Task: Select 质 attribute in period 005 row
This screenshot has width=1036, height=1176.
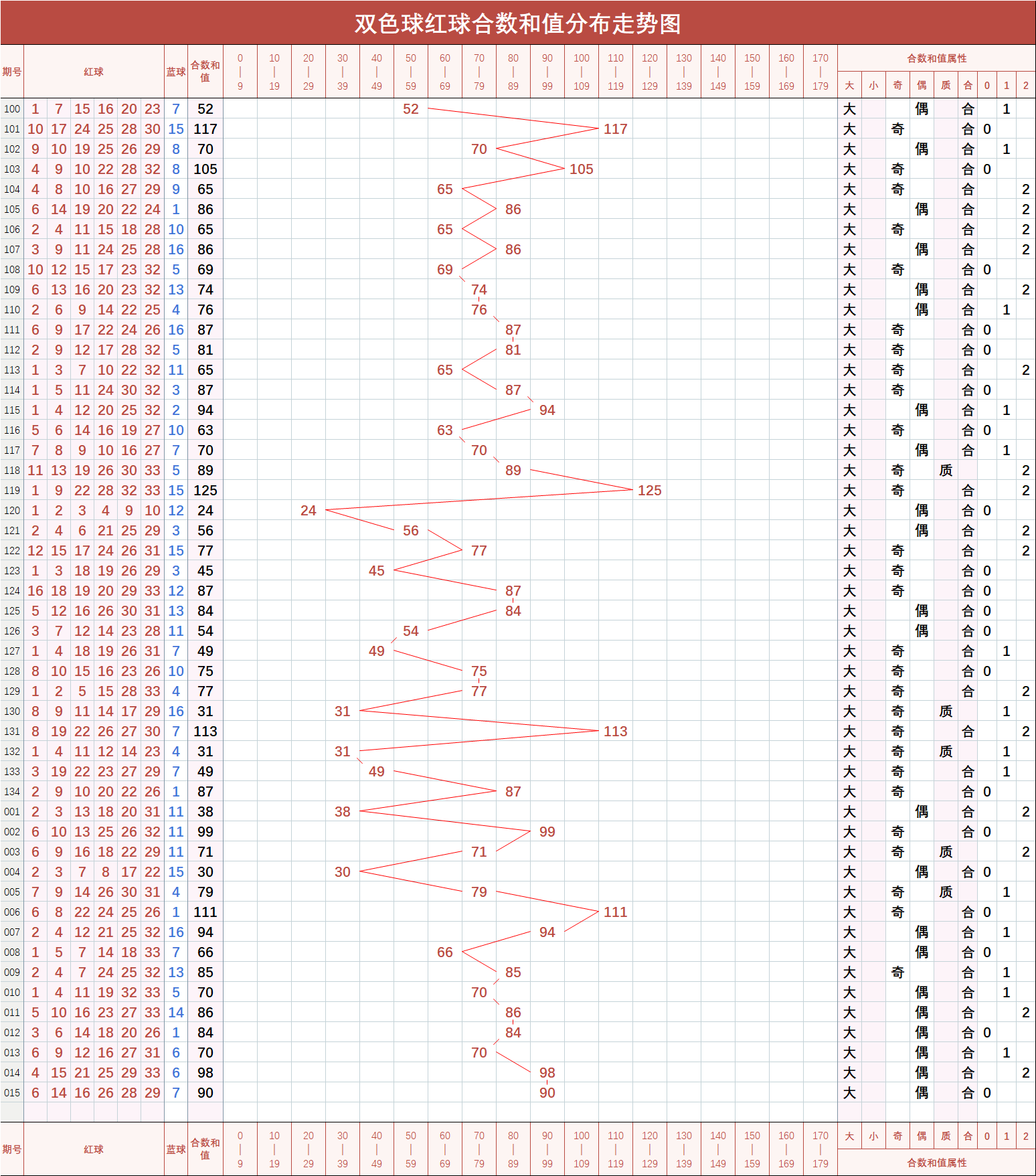Action: click(945, 892)
